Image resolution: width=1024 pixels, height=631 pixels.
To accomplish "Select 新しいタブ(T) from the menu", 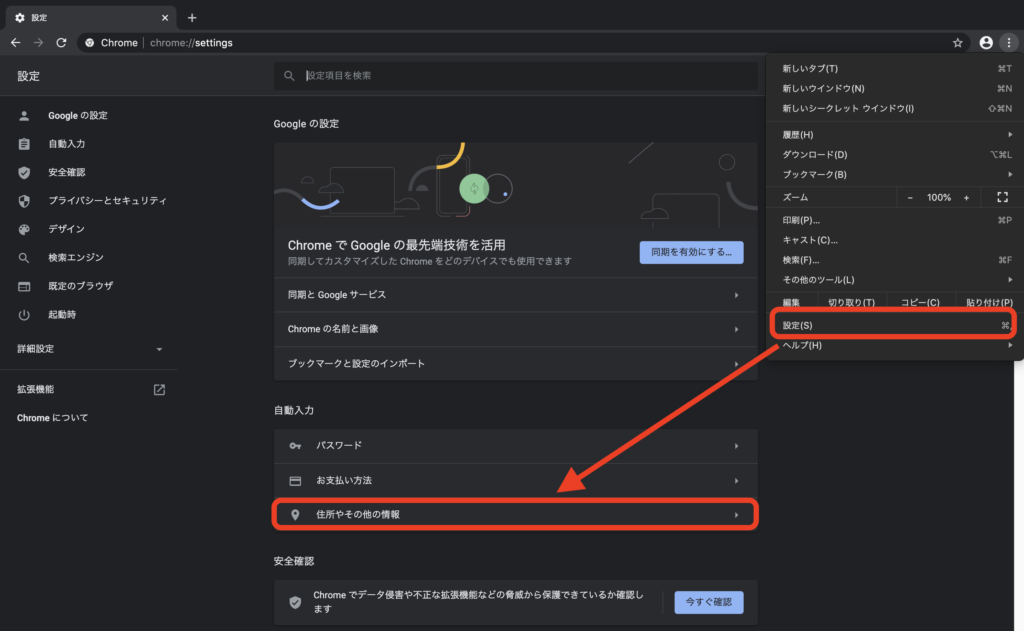I will click(895, 69).
